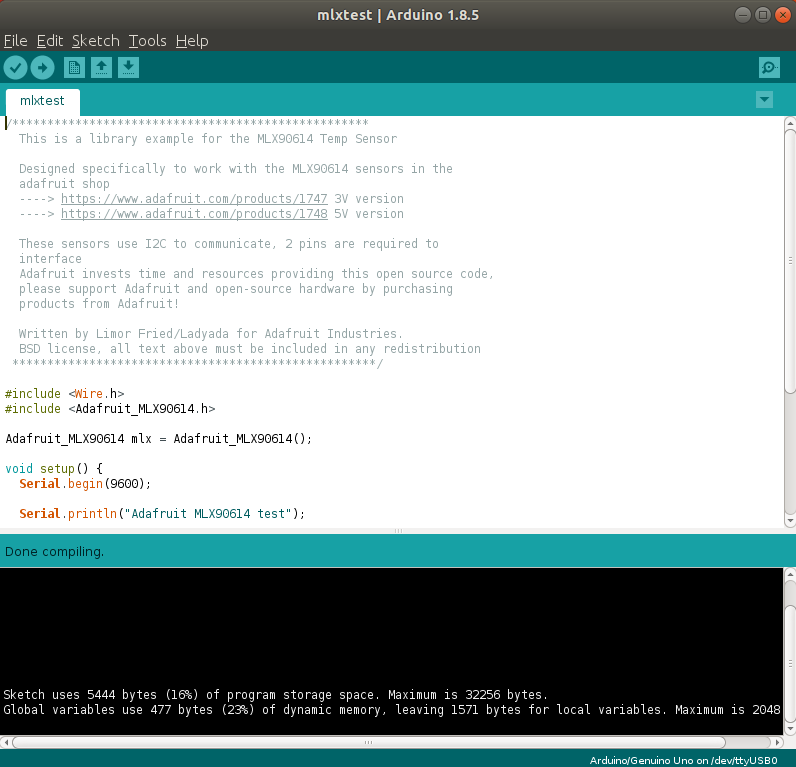Click 'Sketch uses 5444 bytes' console line
The height and width of the screenshot is (767, 796).
[276, 694]
